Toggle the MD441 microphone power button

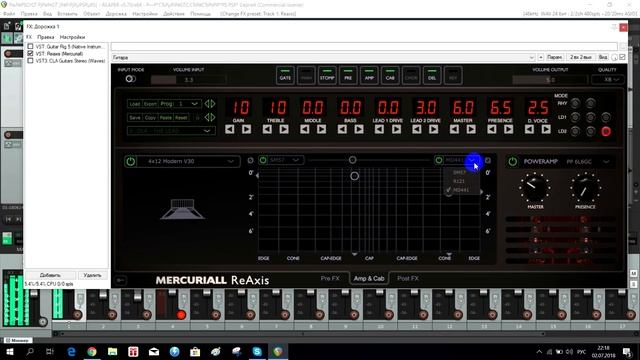(x=439, y=160)
